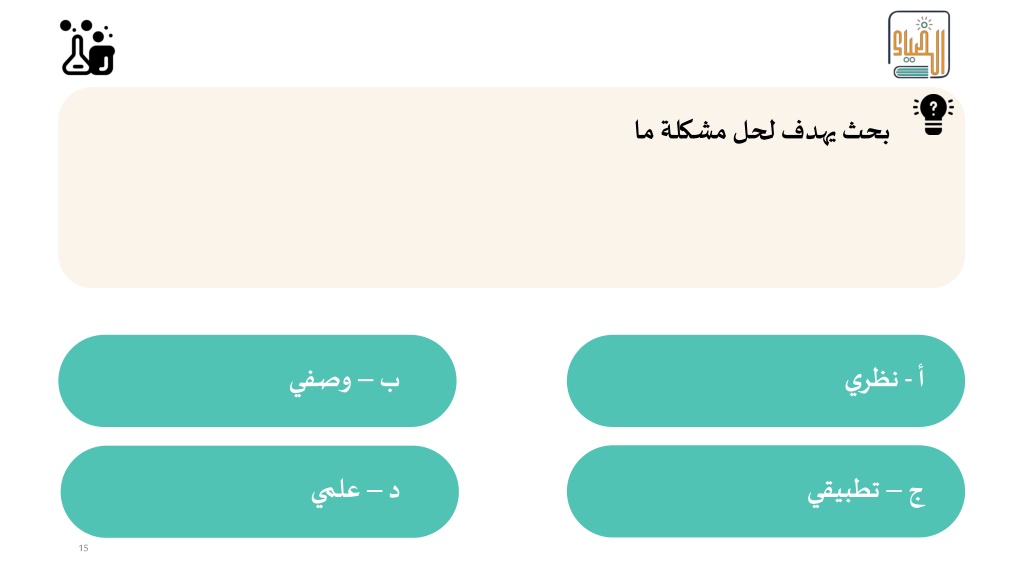Click the sun symbol atop the logo
This screenshot has width=1024, height=576.
pyautogui.click(x=924, y=24)
